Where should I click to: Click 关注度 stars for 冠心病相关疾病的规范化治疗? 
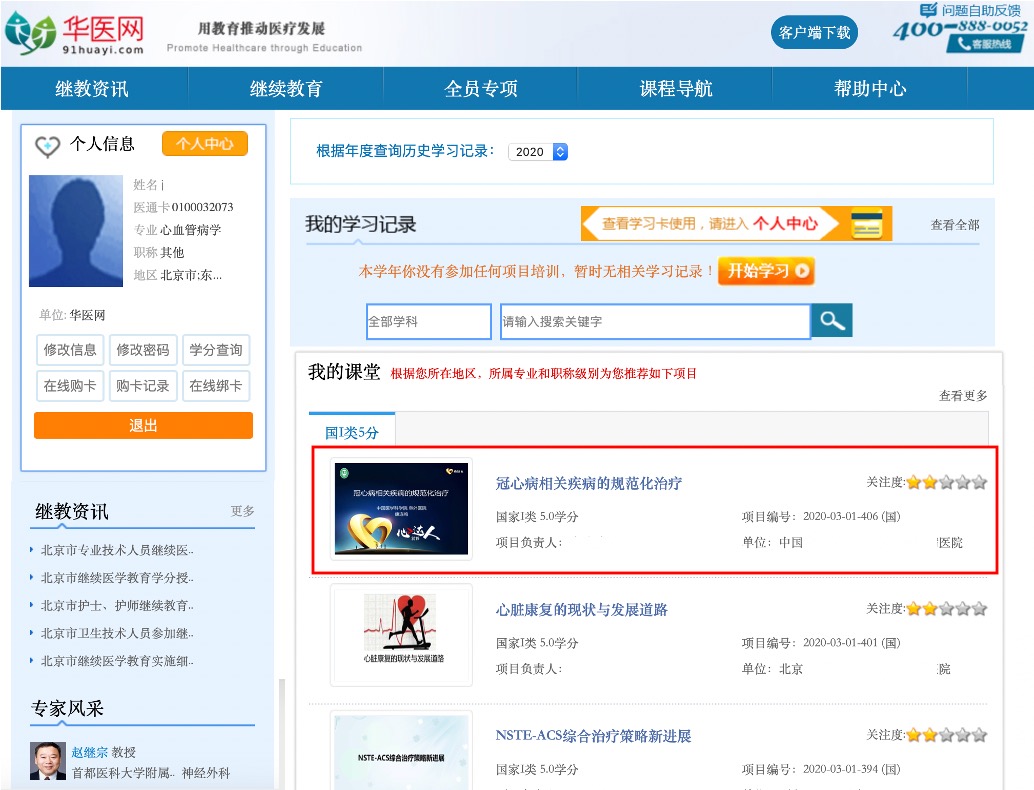click(x=945, y=482)
